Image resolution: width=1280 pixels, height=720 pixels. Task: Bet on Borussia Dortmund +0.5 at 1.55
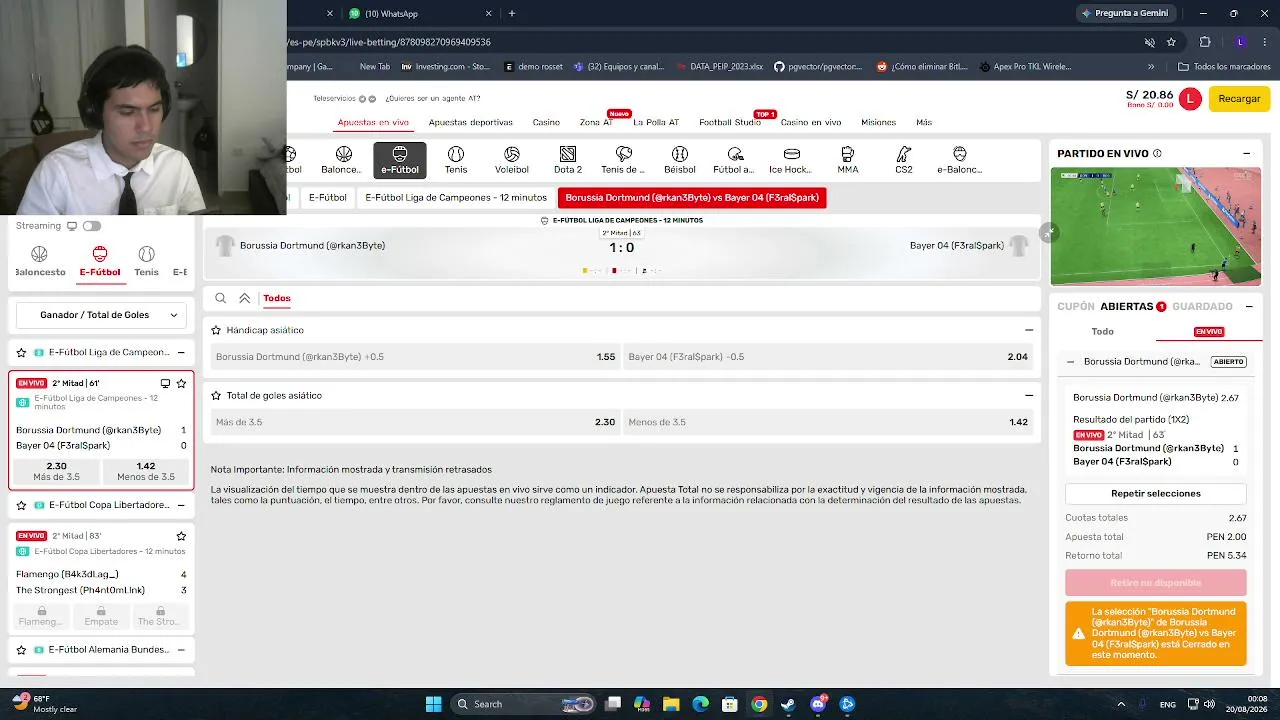point(415,357)
